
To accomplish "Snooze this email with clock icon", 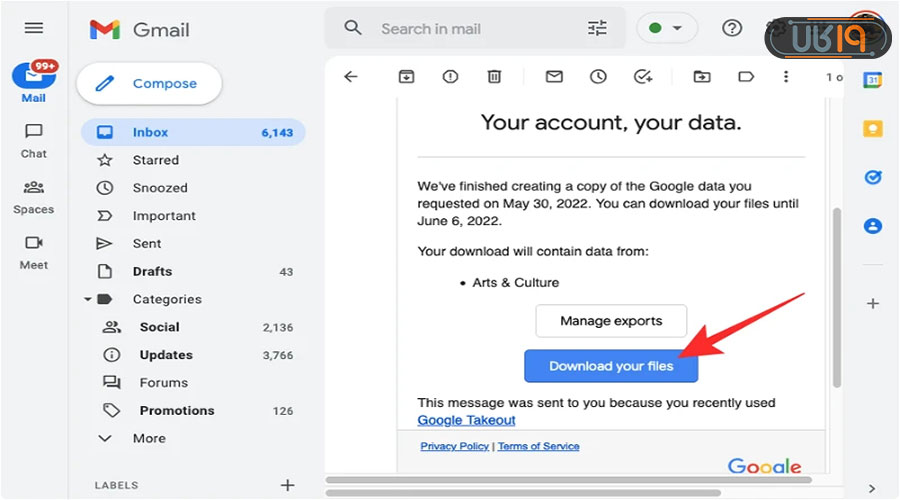I will pos(598,76).
